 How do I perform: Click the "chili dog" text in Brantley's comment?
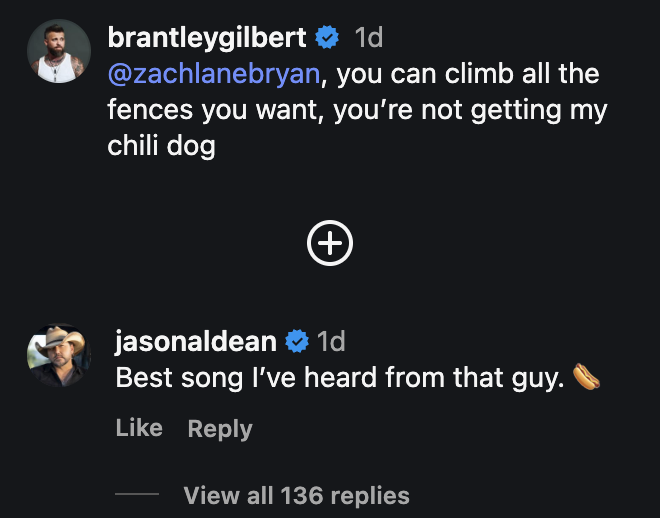(161, 145)
